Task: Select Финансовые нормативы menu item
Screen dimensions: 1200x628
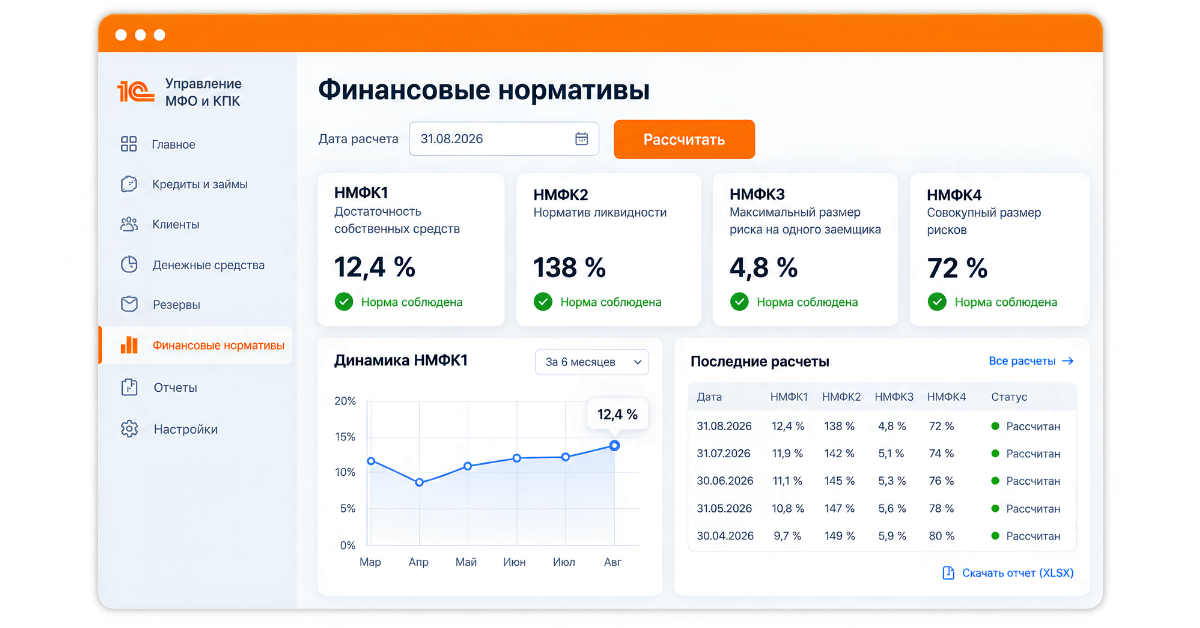Action: coord(196,345)
